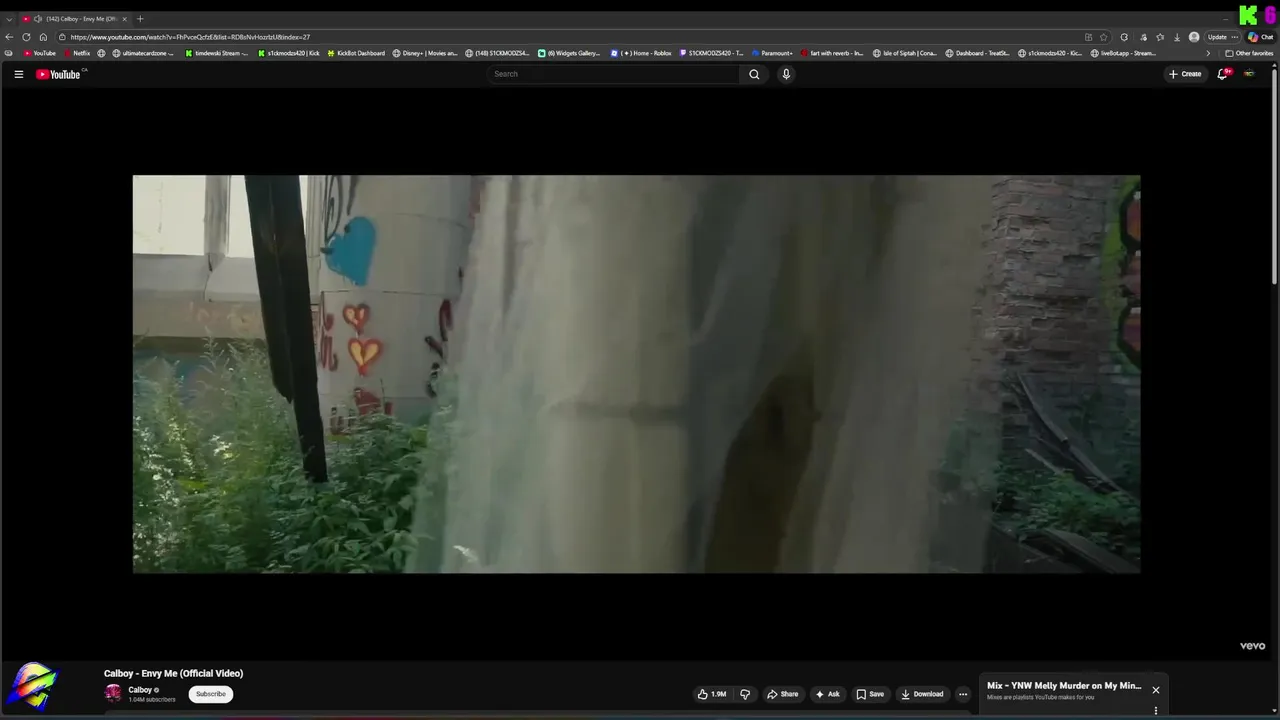Open the Widgets Gallery bookmark

(569, 53)
